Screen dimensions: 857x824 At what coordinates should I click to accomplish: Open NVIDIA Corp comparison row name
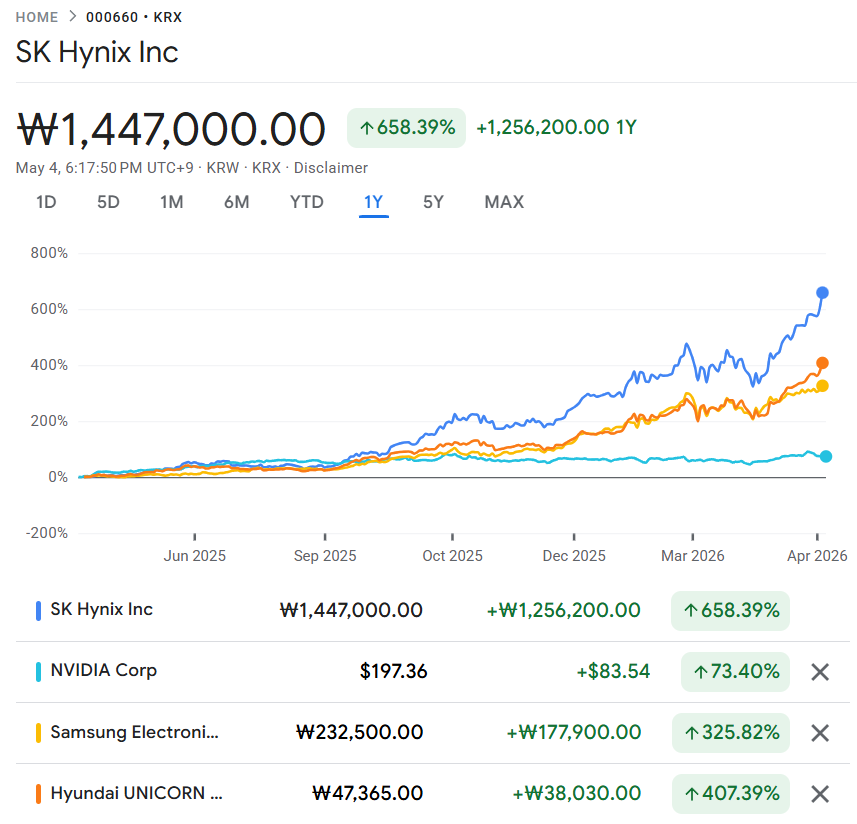104,670
